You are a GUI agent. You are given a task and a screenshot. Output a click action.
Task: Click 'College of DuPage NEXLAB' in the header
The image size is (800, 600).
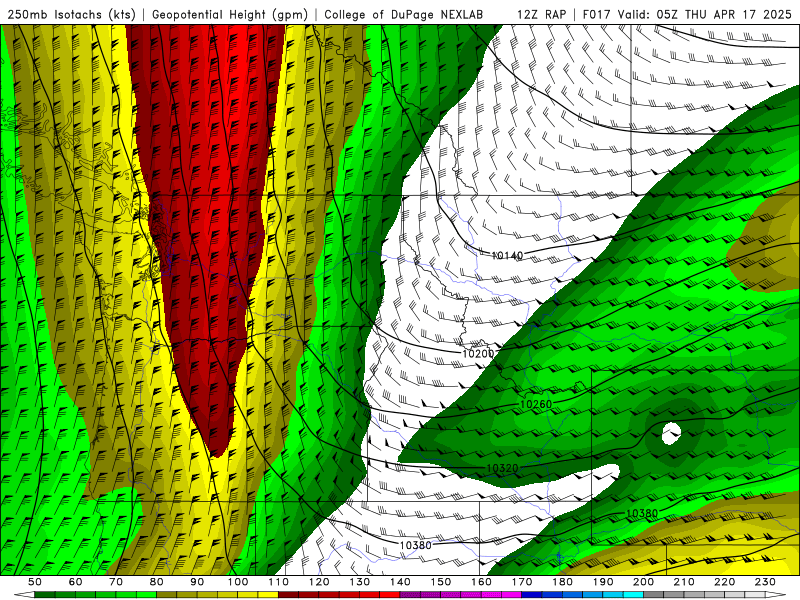(x=404, y=15)
